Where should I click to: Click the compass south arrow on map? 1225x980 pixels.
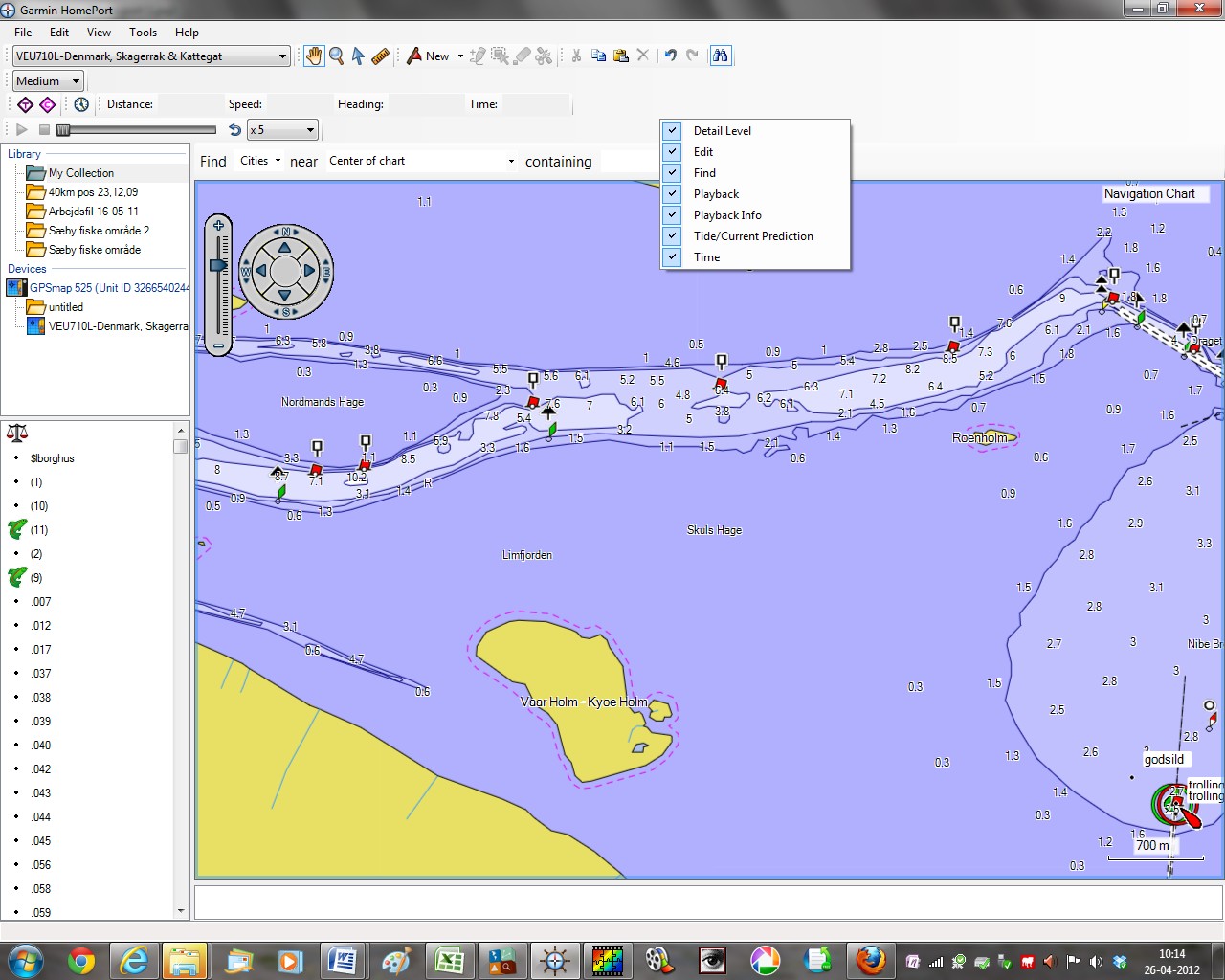[285, 295]
